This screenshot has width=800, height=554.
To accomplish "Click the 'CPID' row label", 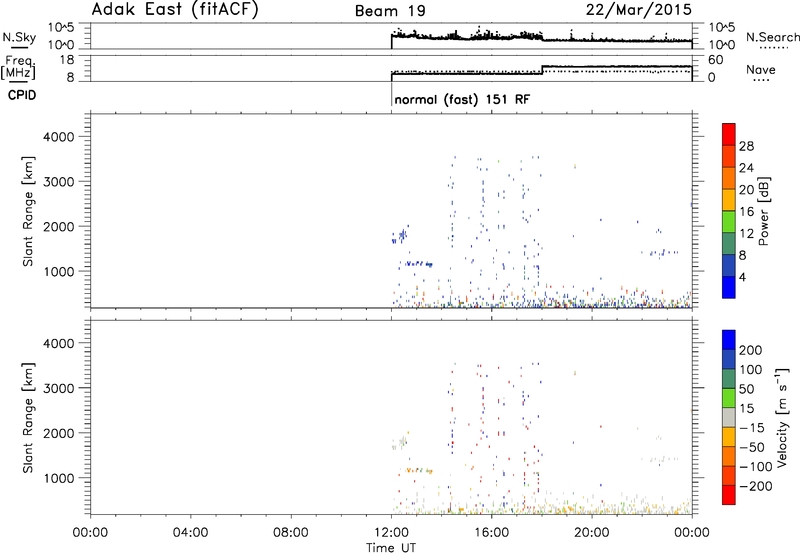I will point(22,95).
